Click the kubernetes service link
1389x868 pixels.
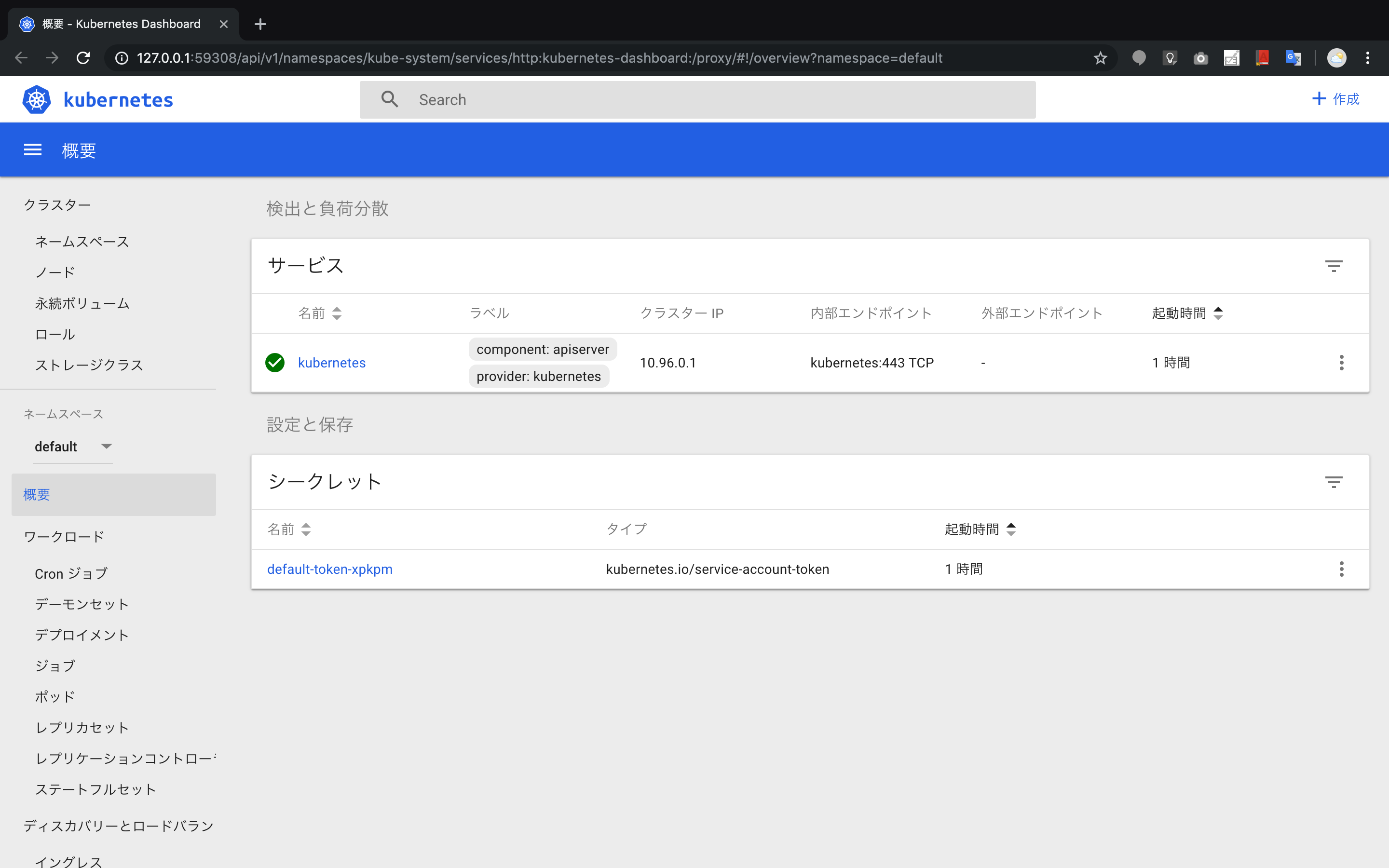point(331,362)
